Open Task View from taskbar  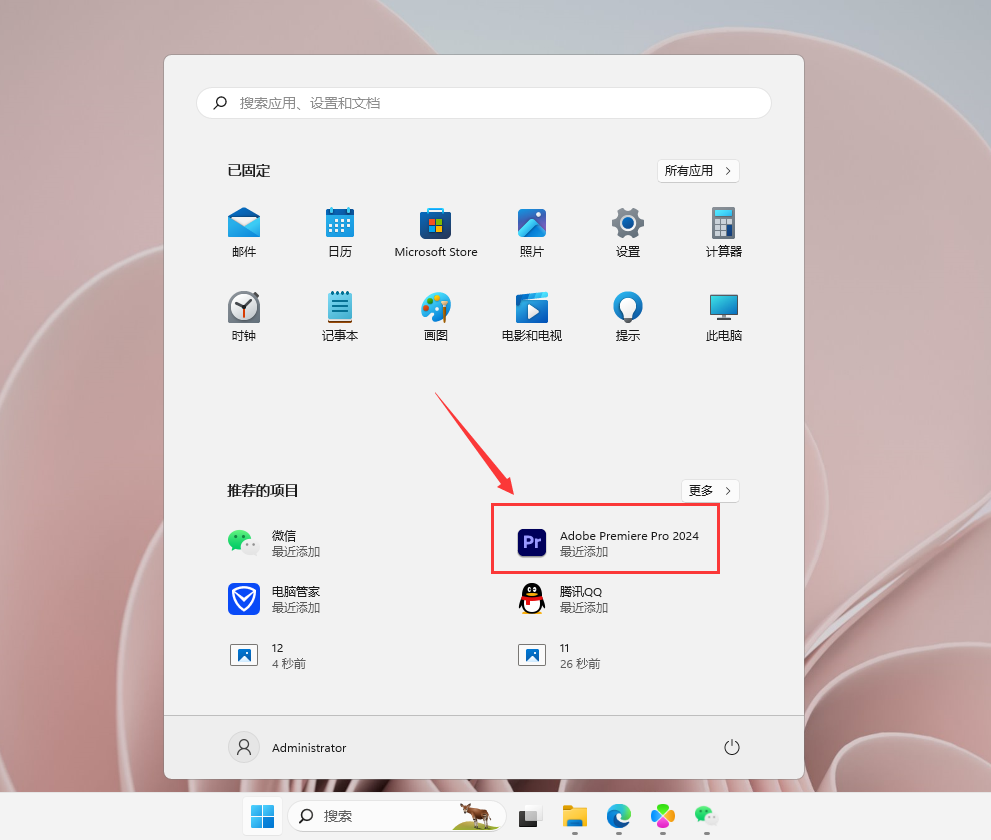click(530, 817)
